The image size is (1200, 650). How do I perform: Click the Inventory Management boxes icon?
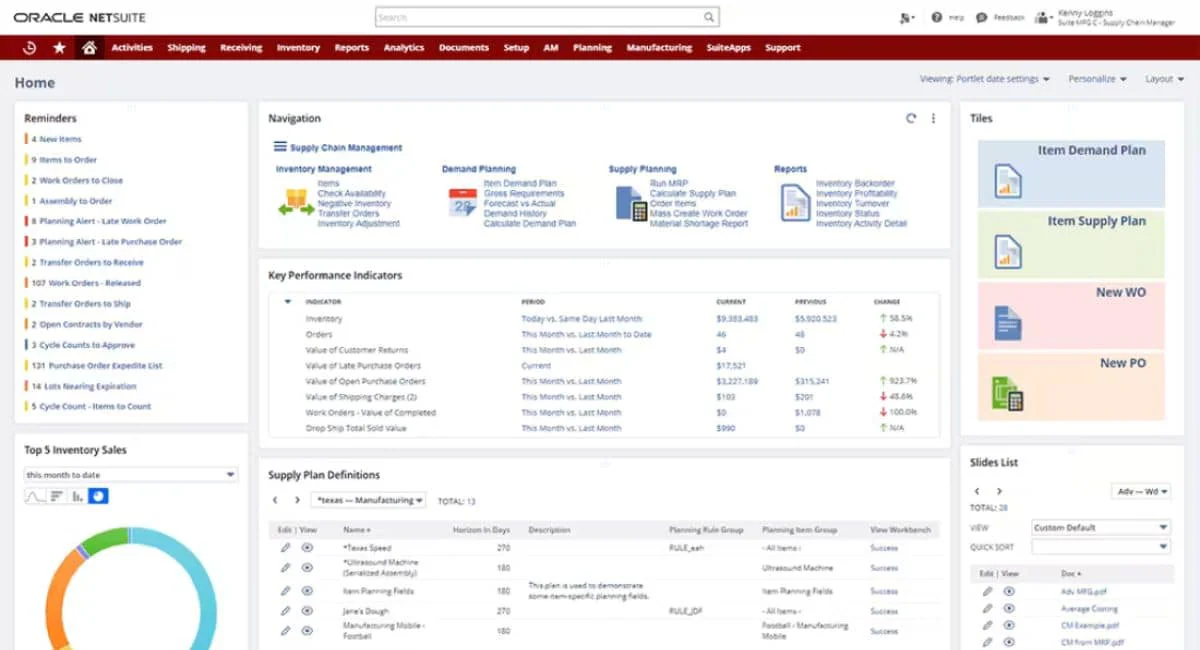(x=295, y=201)
